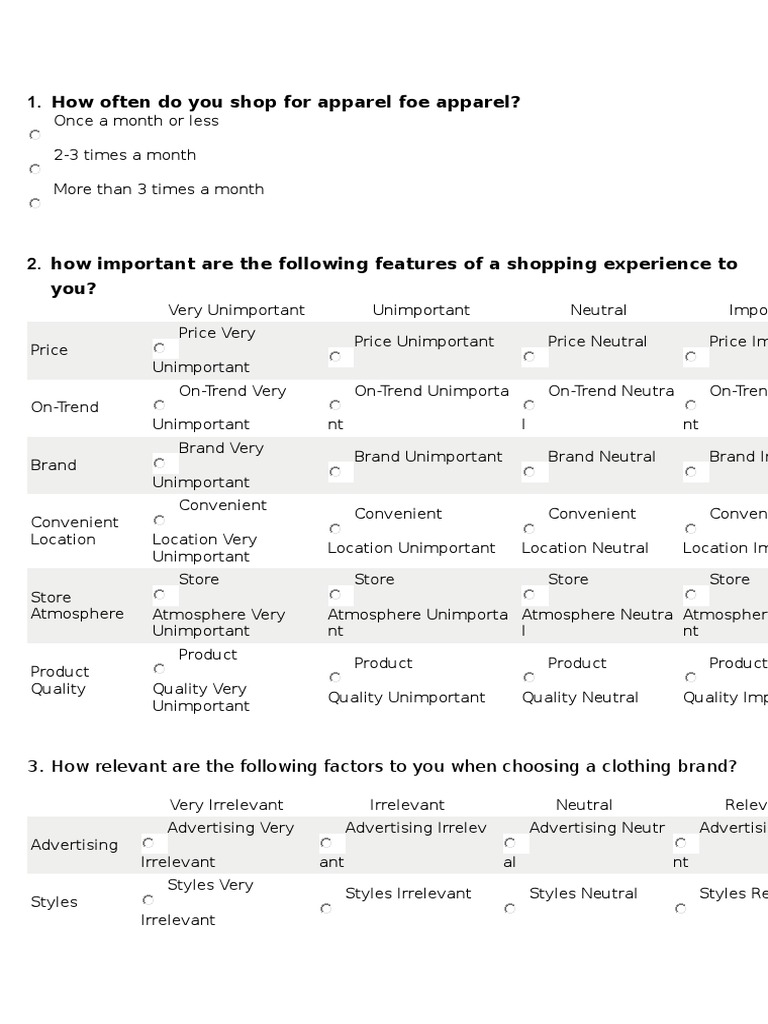This screenshot has width=768, height=1024.
Task: Choose Price Neutral option
Action: coord(529,356)
